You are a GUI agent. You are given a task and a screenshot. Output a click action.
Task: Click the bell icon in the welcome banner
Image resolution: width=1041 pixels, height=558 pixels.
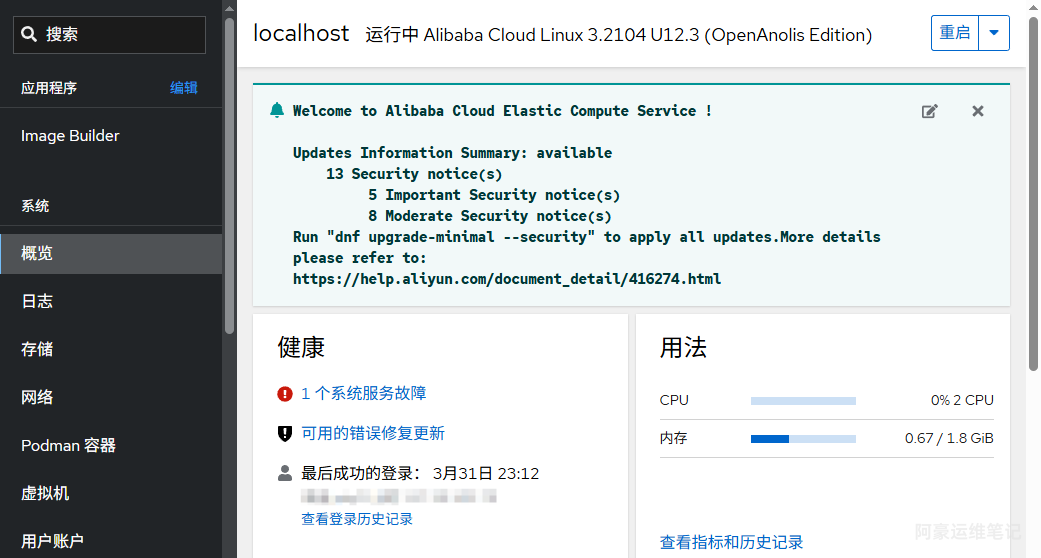[x=277, y=111]
